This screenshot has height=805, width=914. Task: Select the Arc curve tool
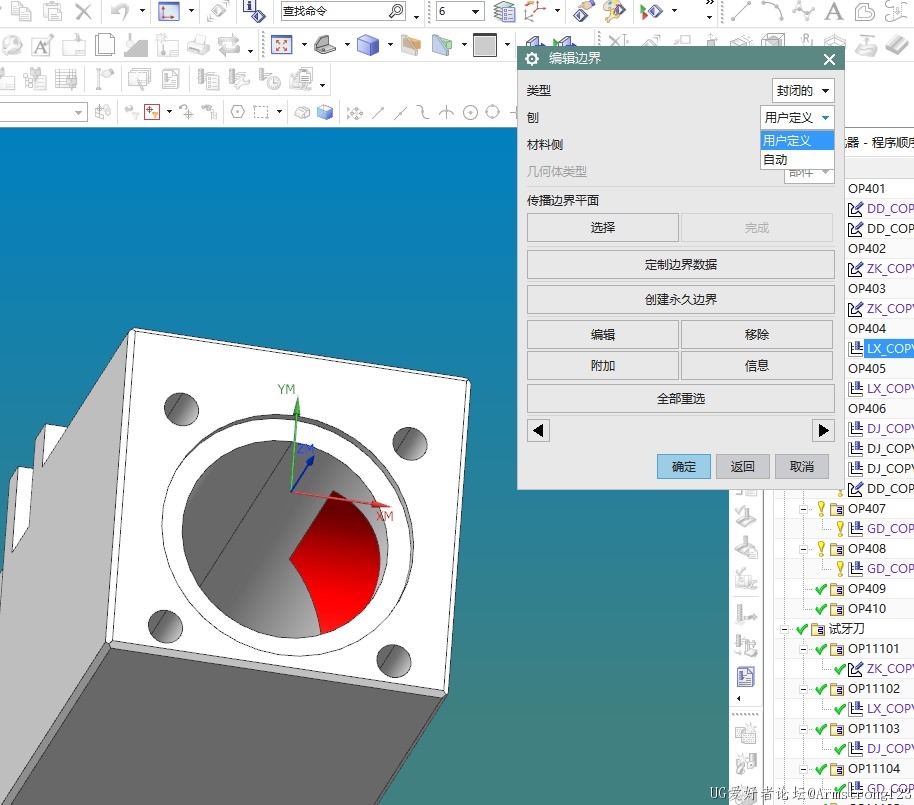[772, 11]
